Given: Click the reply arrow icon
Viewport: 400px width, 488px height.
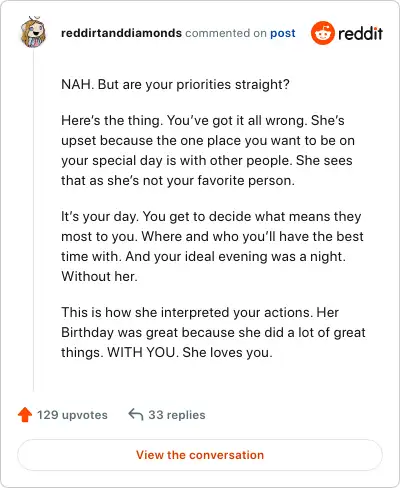Looking at the screenshot, I should point(136,414).
